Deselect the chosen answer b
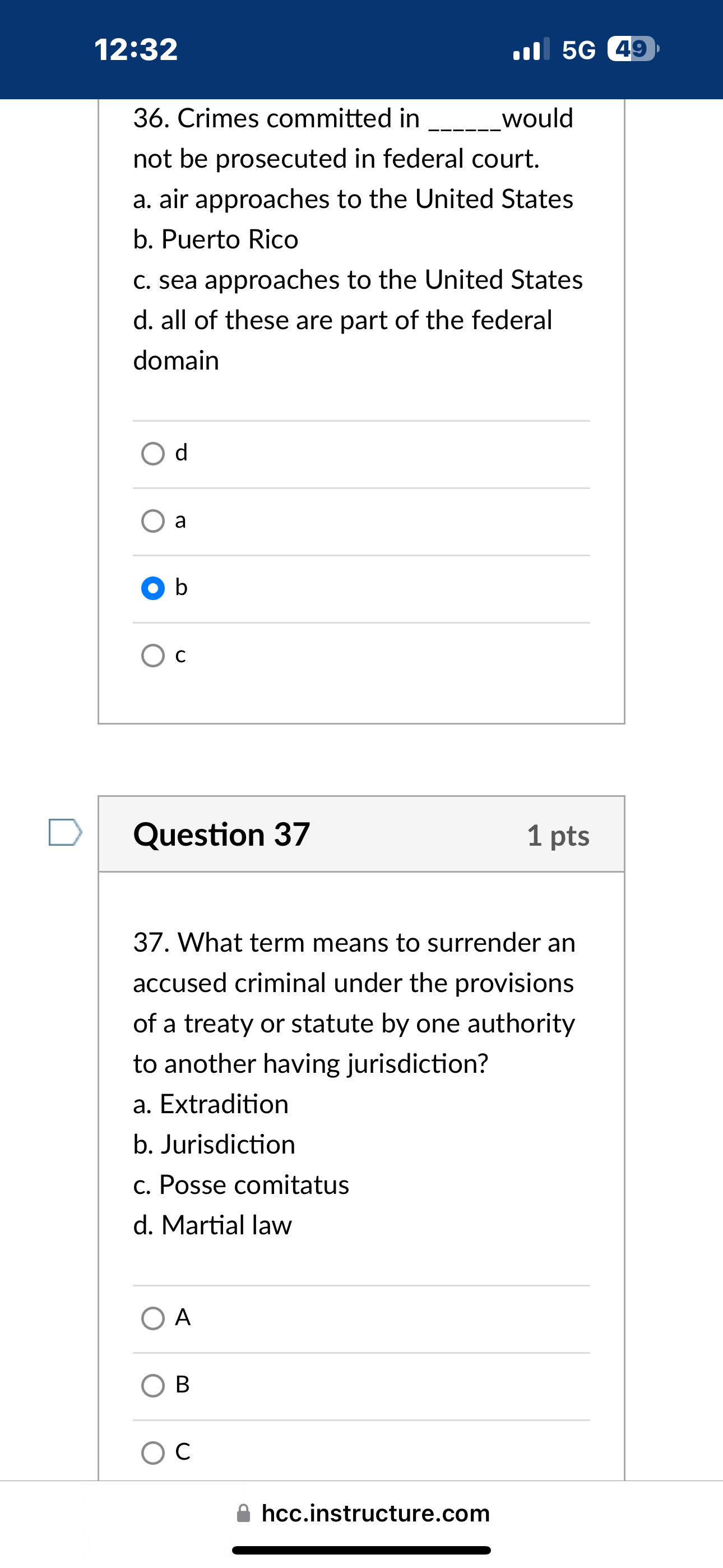This screenshot has height=1568, width=723. point(153,587)
